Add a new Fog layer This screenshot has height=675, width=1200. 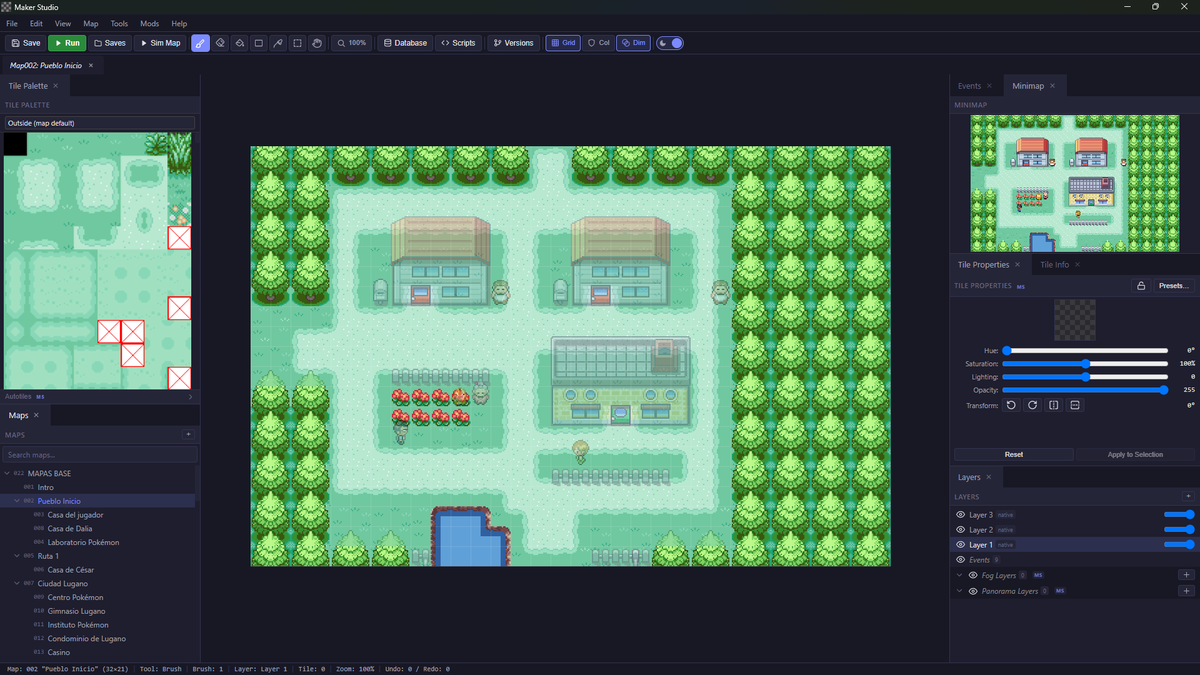[1186, 575]
